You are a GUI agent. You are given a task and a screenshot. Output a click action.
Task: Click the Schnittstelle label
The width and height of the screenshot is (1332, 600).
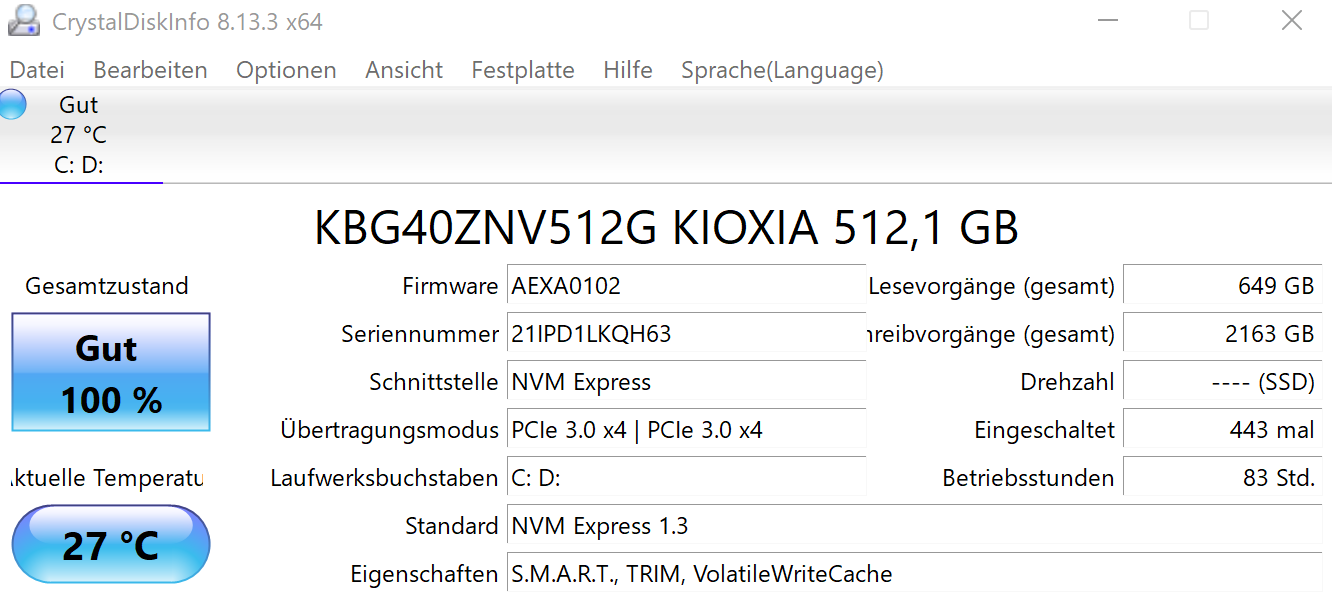click(x=434, y=382)
